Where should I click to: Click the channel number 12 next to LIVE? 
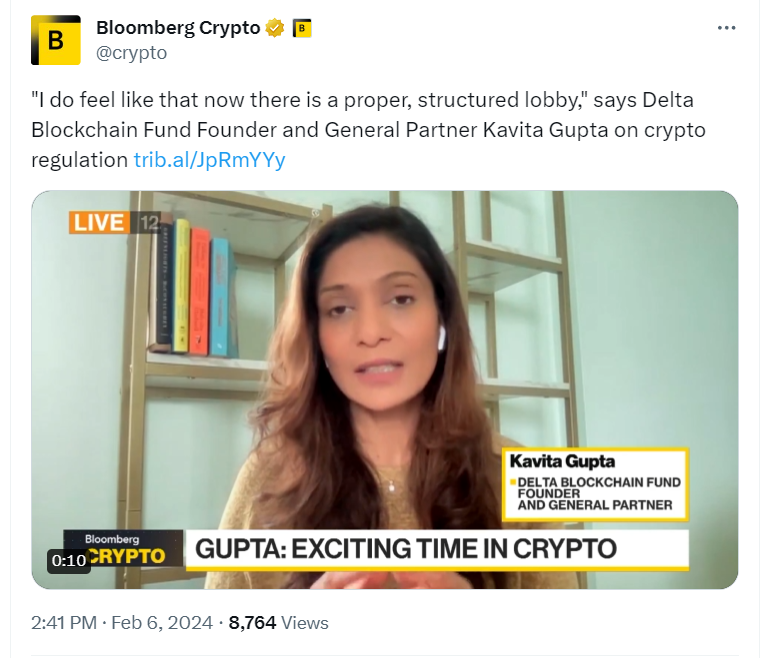click(150, 223)
